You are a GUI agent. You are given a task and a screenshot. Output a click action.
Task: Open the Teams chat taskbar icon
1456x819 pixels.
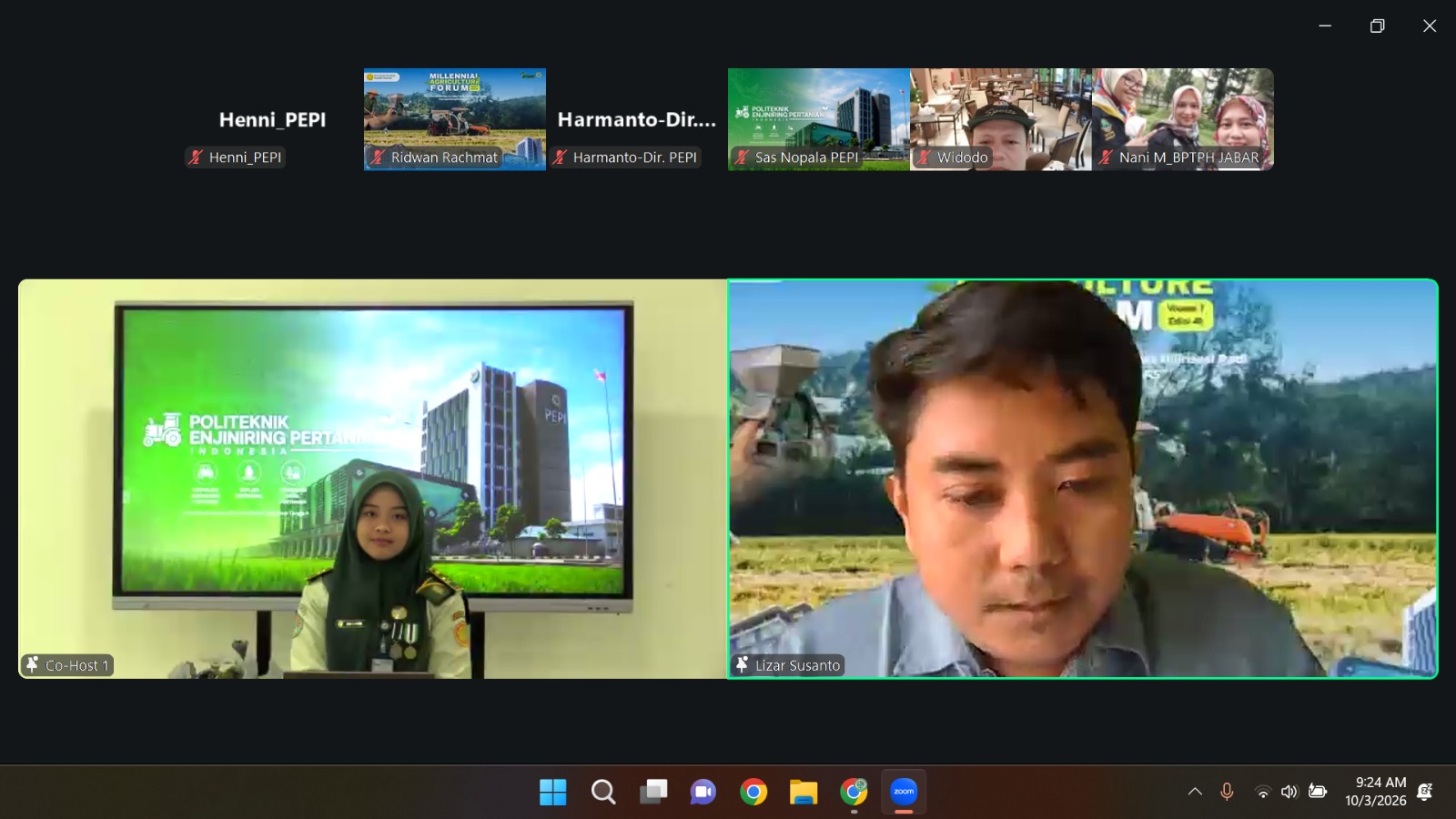[x=703, y=792]
